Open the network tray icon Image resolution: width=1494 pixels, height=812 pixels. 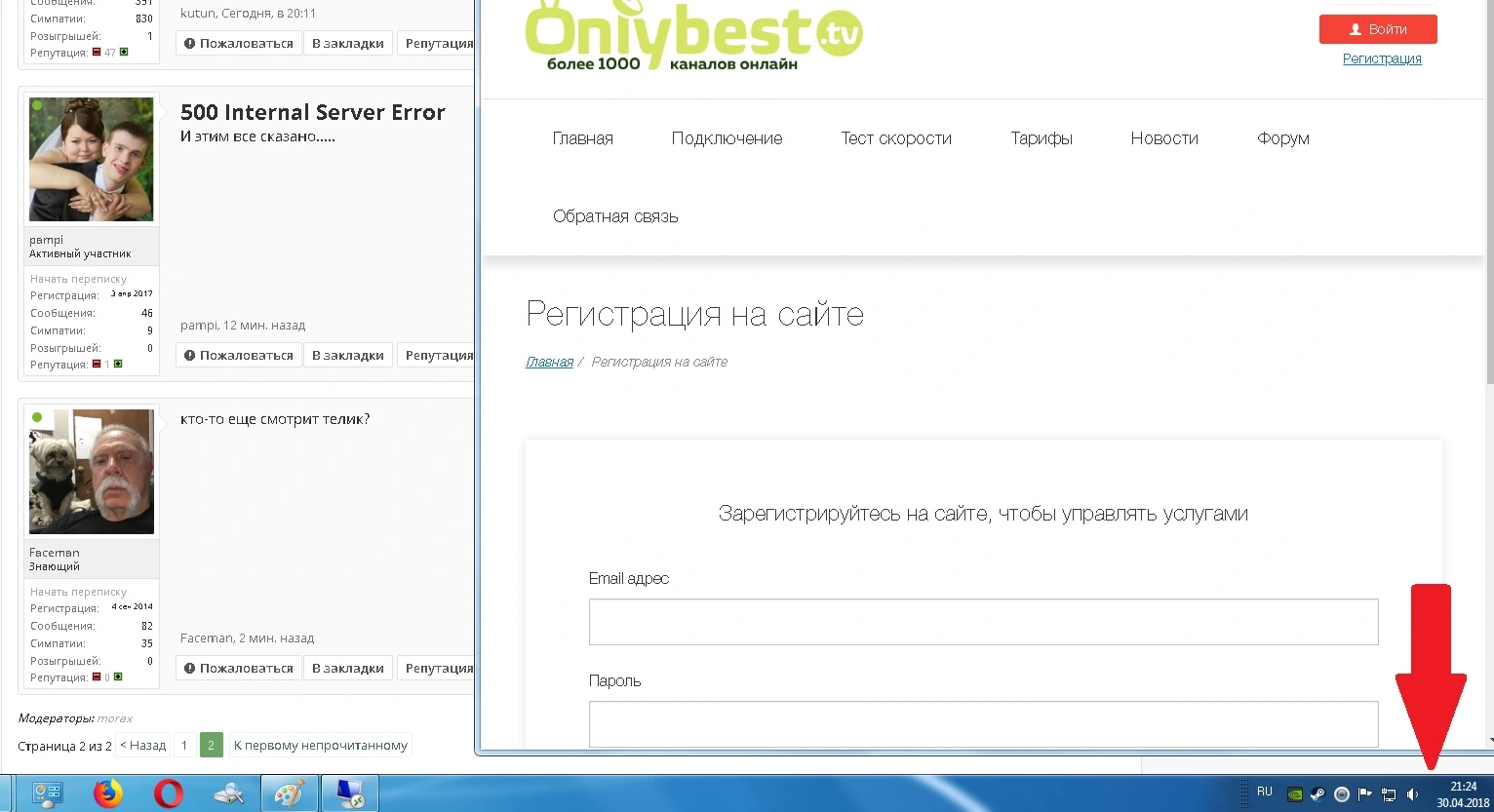[x=1389, y=793]
